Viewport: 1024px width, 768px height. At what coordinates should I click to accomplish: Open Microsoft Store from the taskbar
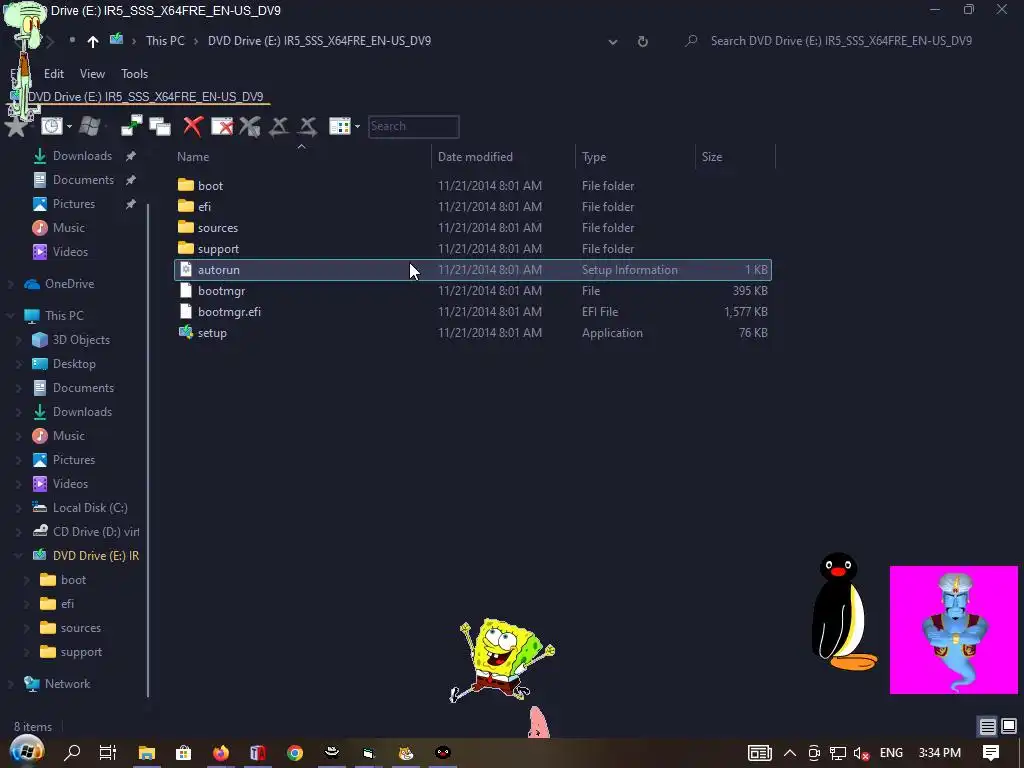click(184, 752)
